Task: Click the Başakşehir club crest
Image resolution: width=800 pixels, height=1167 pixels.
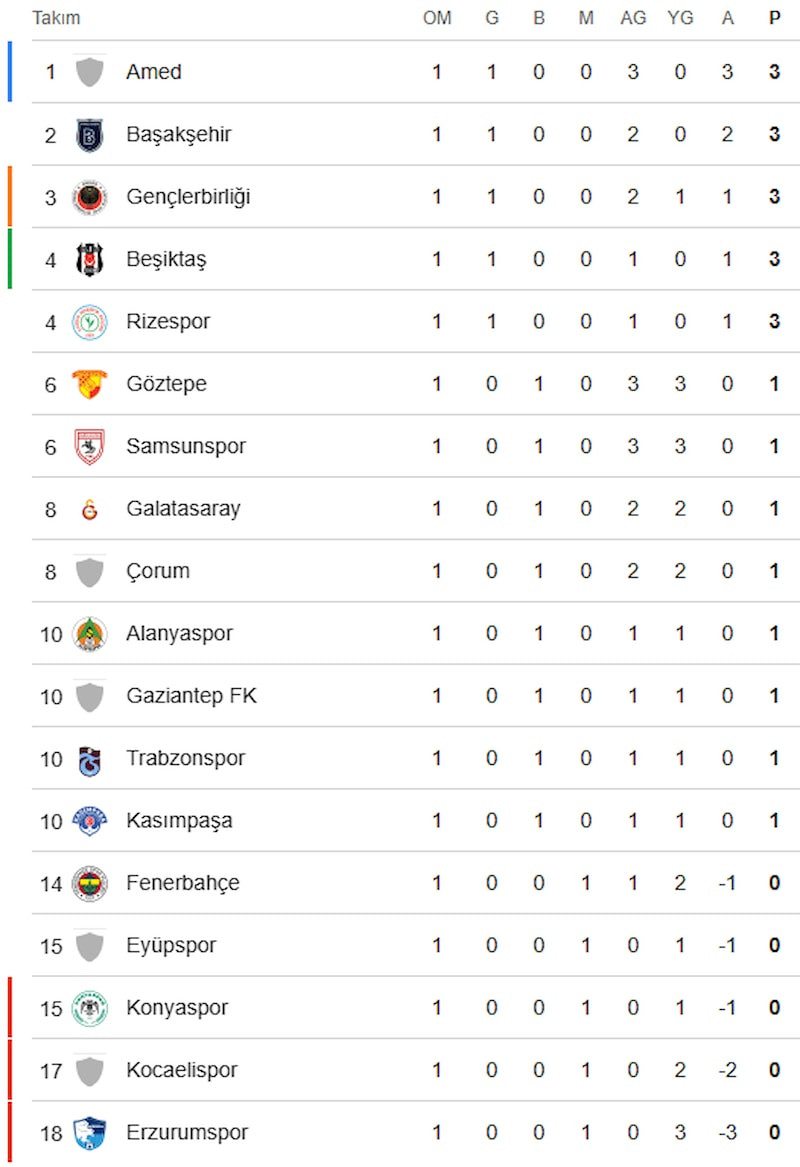Action: (89, 135)
